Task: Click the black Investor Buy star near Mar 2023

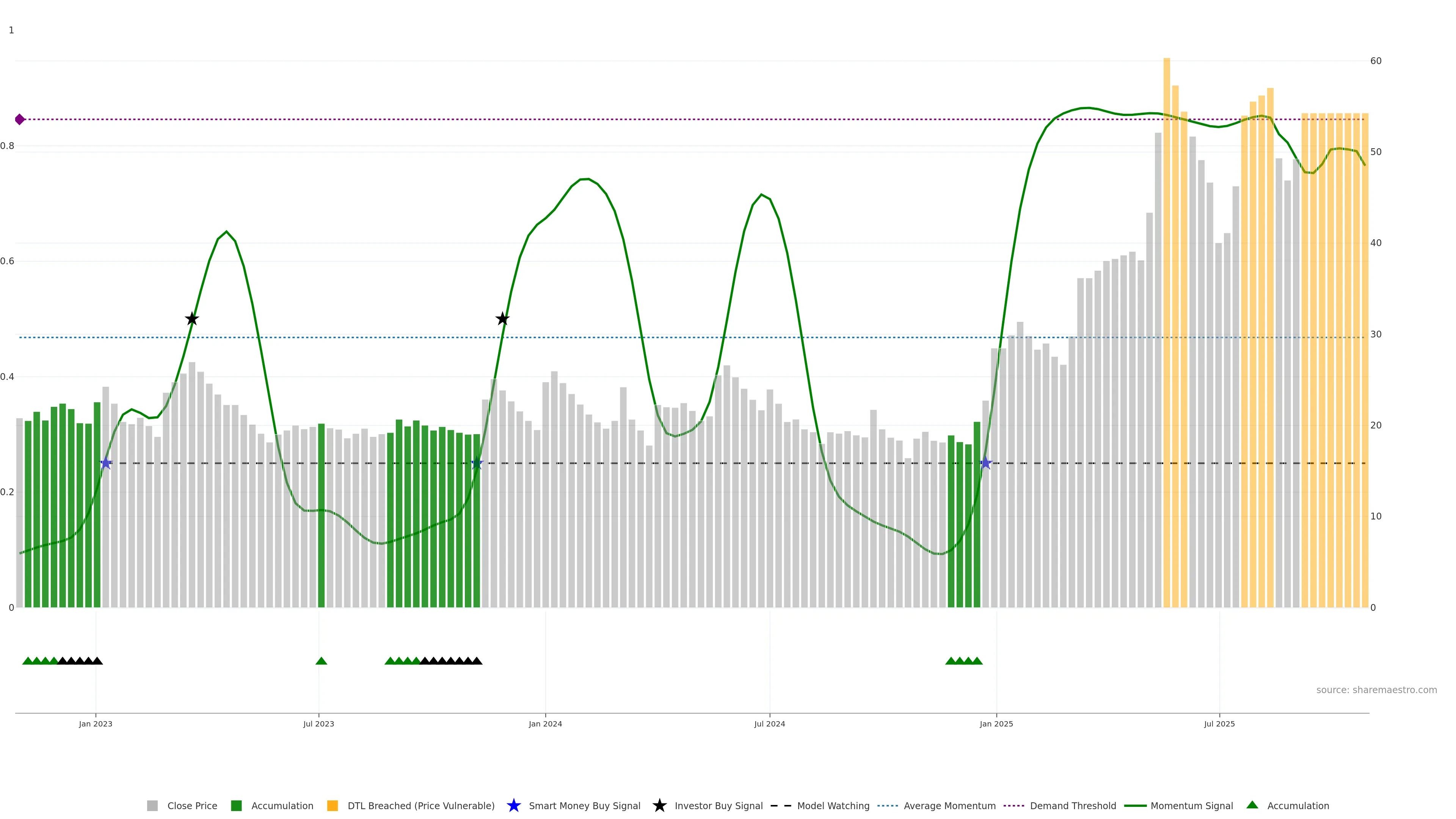Action: click(192, 319)
